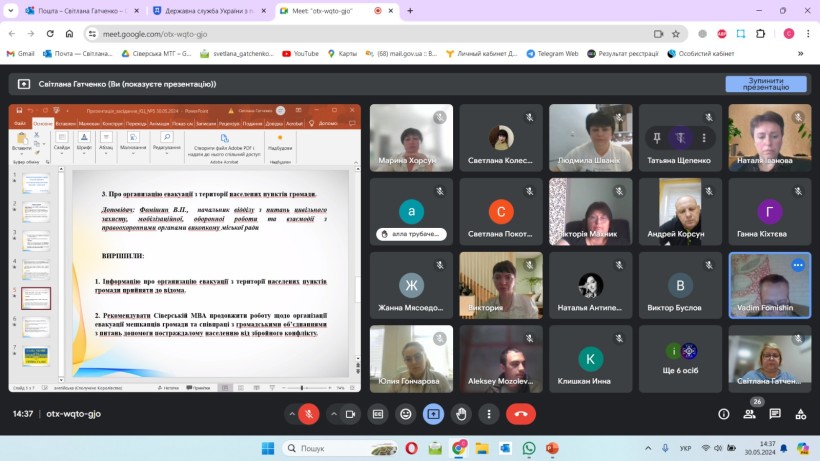Click the Светлана Покот... avatar tile
The height and width of the screenshot is (461, 820).
[x=500, y=211]
